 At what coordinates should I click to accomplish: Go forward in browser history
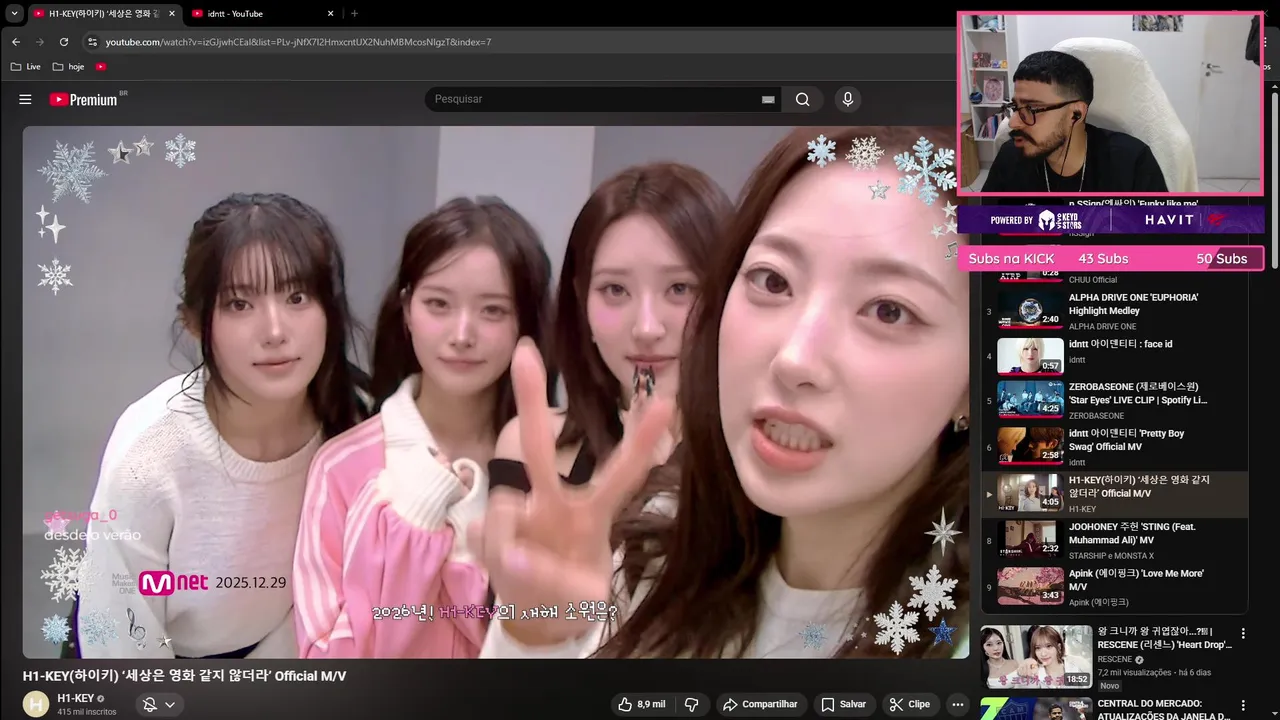click(x=40, y=42)
